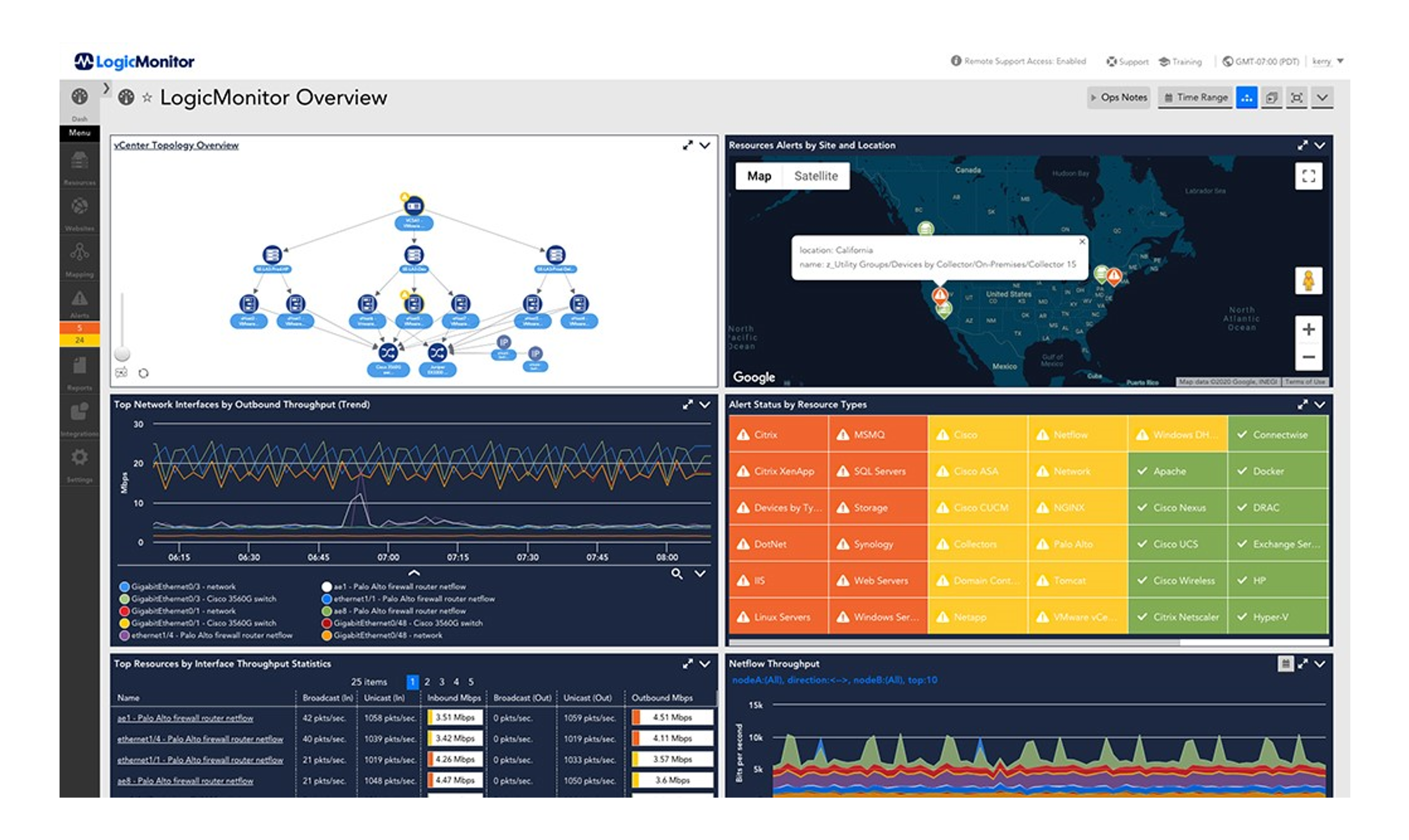Open Alert Status widget dropdown chevron
The height and width of the screenshot is (840, 1409).
pyautogui.click(x=1320, y=405)
